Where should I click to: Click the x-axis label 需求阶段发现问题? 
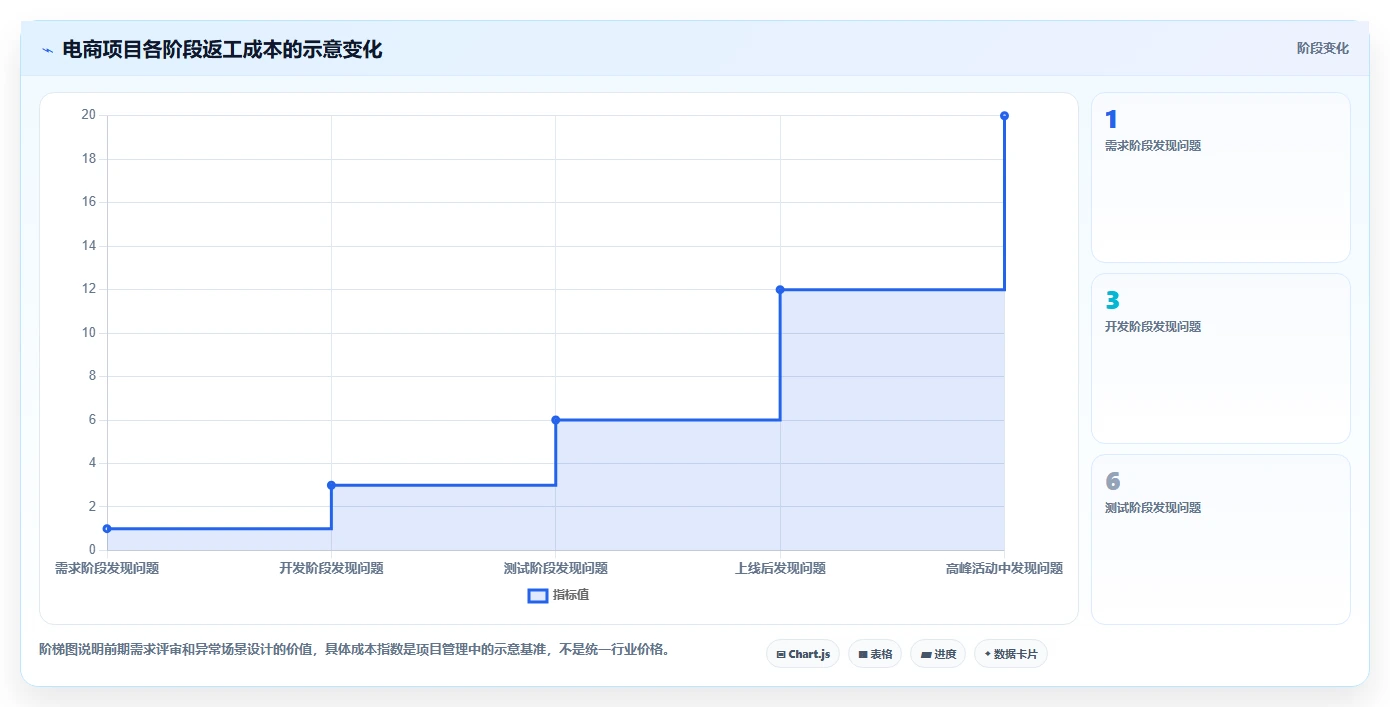pyautogui.click(x=107, y=568)
